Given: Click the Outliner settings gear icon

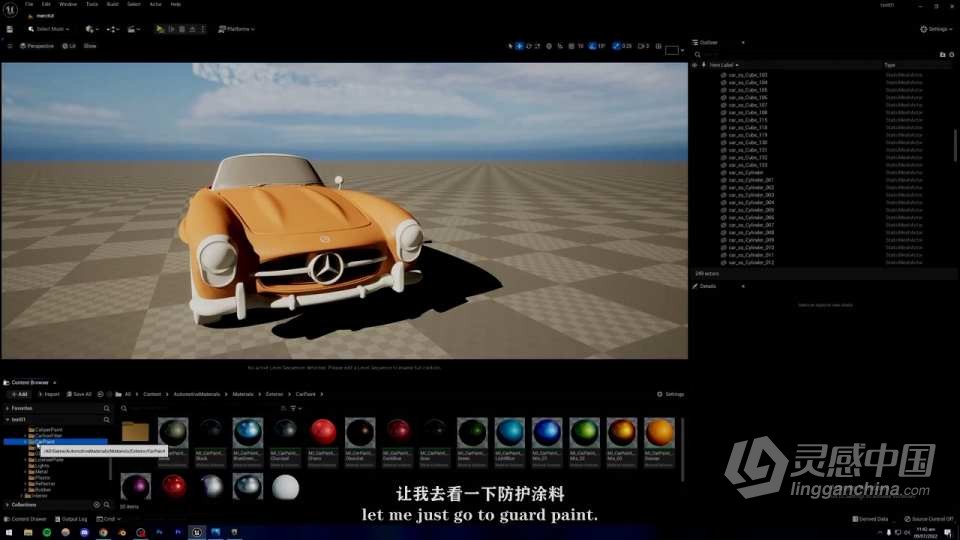Looking at the screenshot, I should (x=951, y=54).
